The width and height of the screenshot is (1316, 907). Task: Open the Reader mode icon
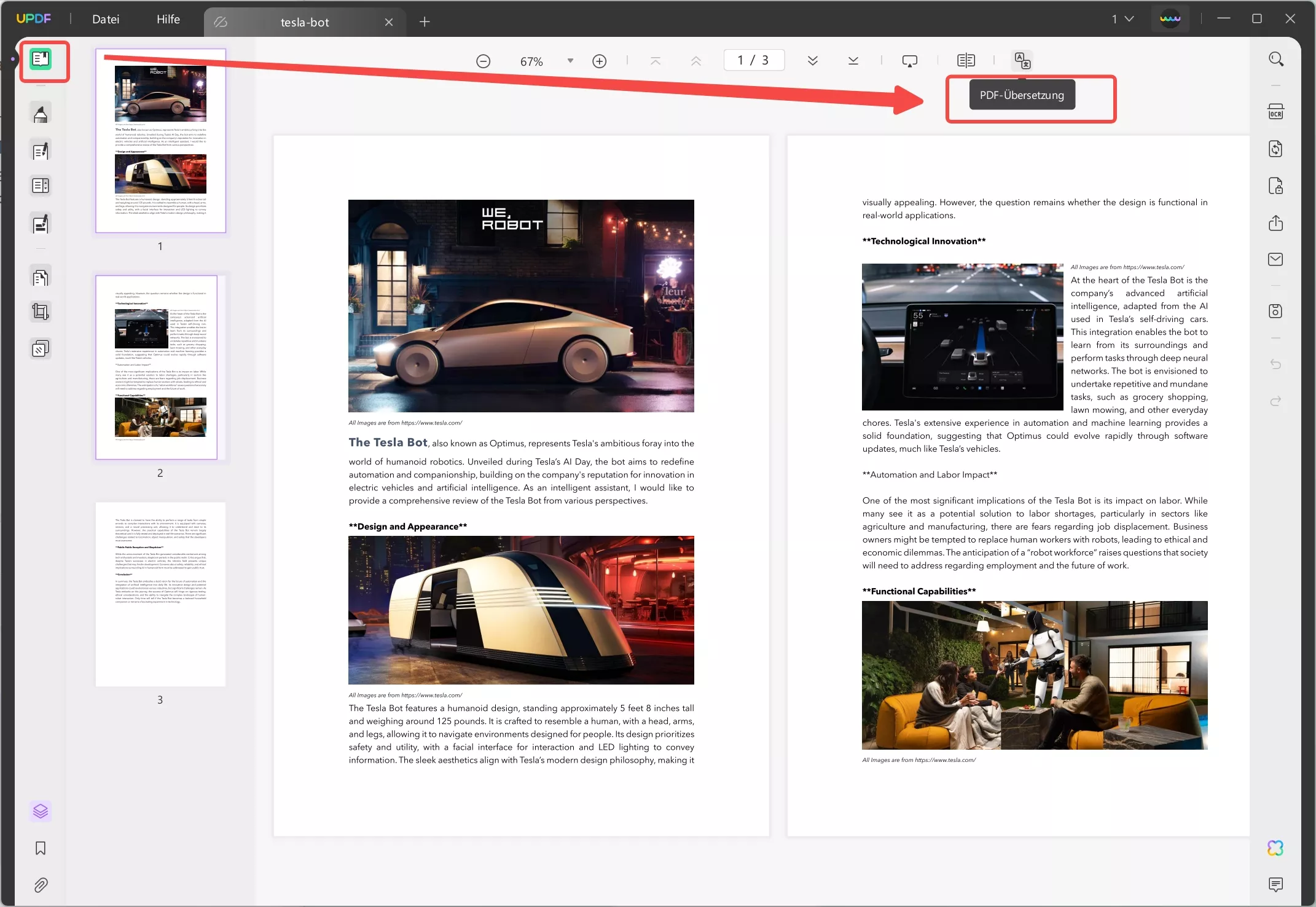click(x=41, y=60)
